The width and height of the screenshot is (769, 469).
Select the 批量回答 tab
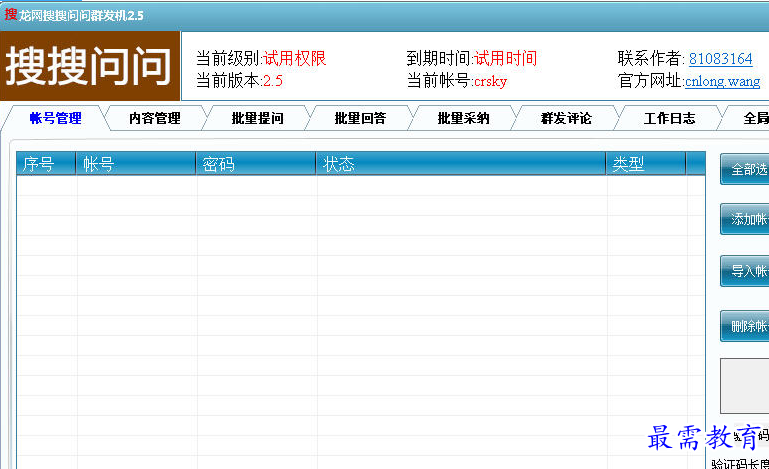[x=360, y=118]
